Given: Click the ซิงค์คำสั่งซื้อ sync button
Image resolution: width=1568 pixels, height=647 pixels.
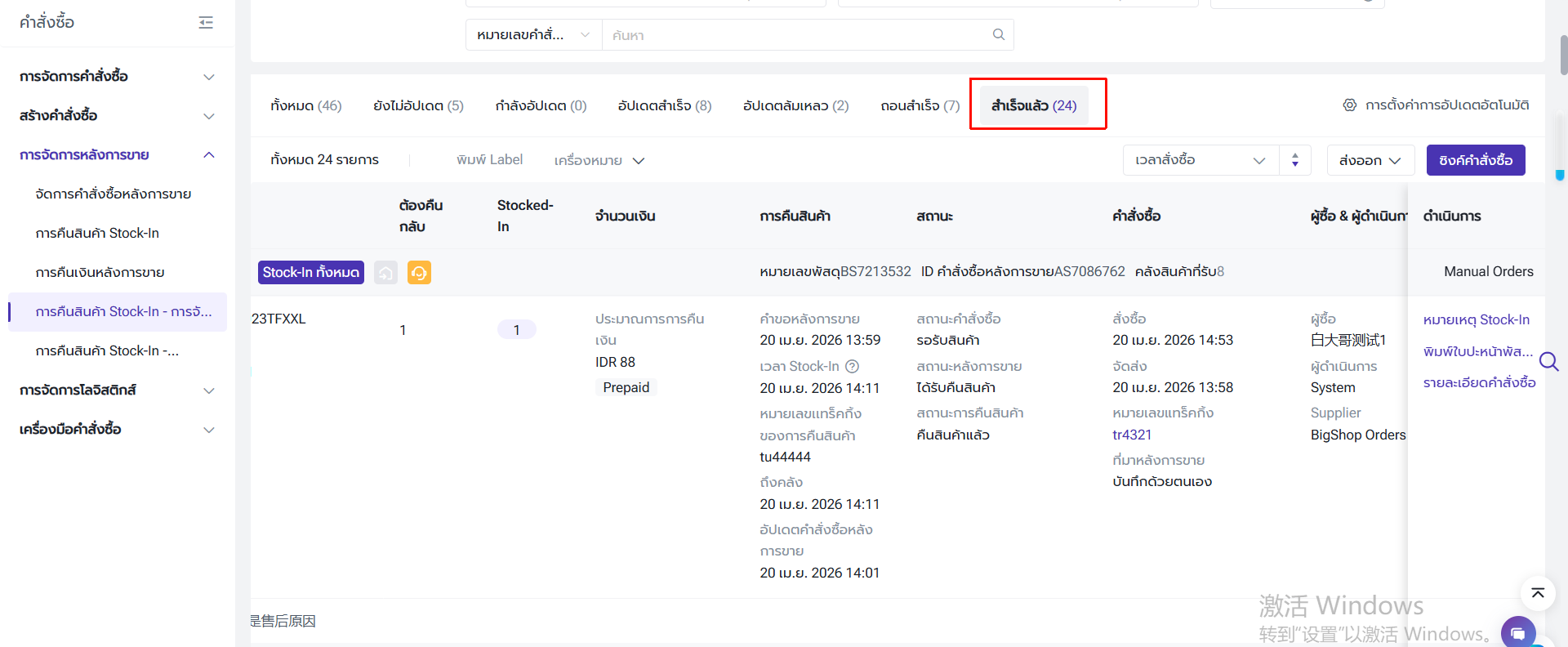Looking at the screenshot, I should [x=1475, y=160].
